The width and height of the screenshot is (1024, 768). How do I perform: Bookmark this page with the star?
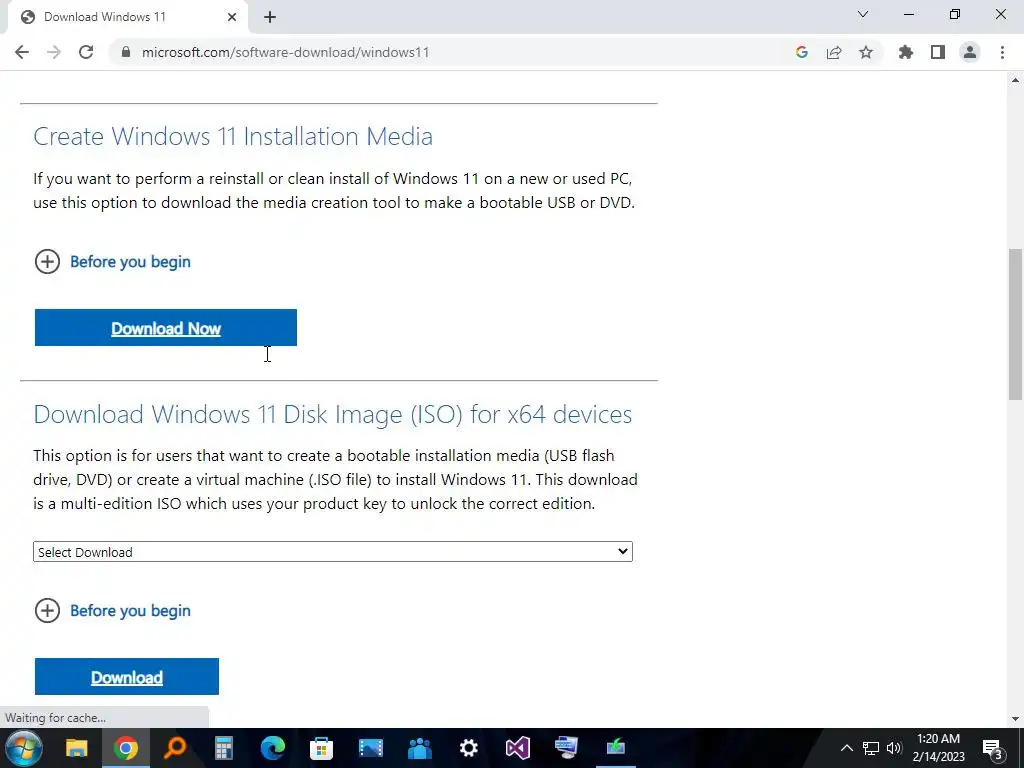click(x=866, y=52)
